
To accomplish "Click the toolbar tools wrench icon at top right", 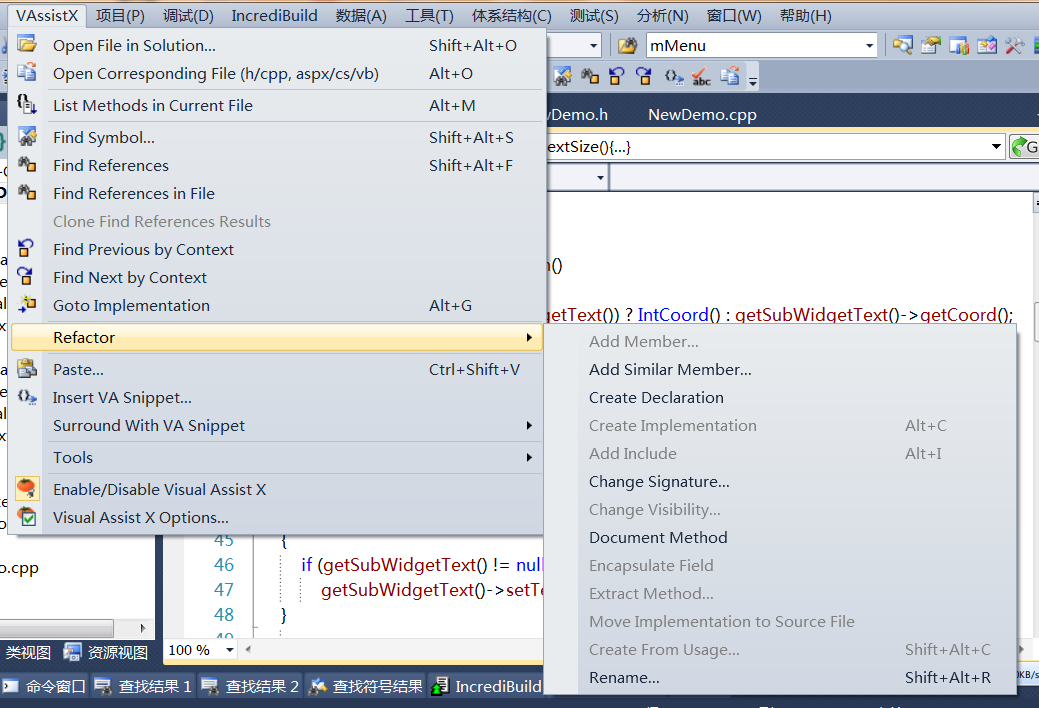I will [x=1014, y=46].
